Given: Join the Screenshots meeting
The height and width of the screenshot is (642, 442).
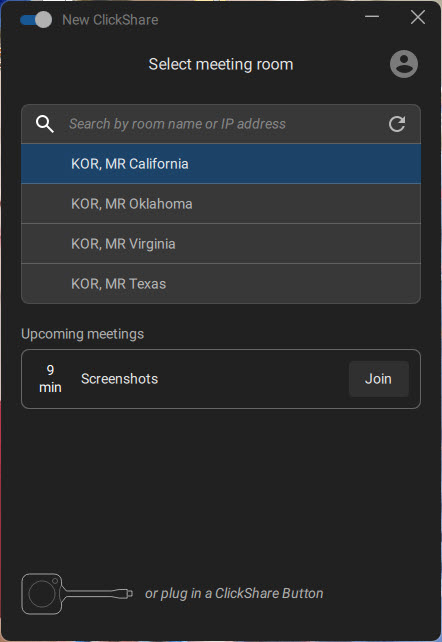Looking at the screenshot, I should [379, 379].
